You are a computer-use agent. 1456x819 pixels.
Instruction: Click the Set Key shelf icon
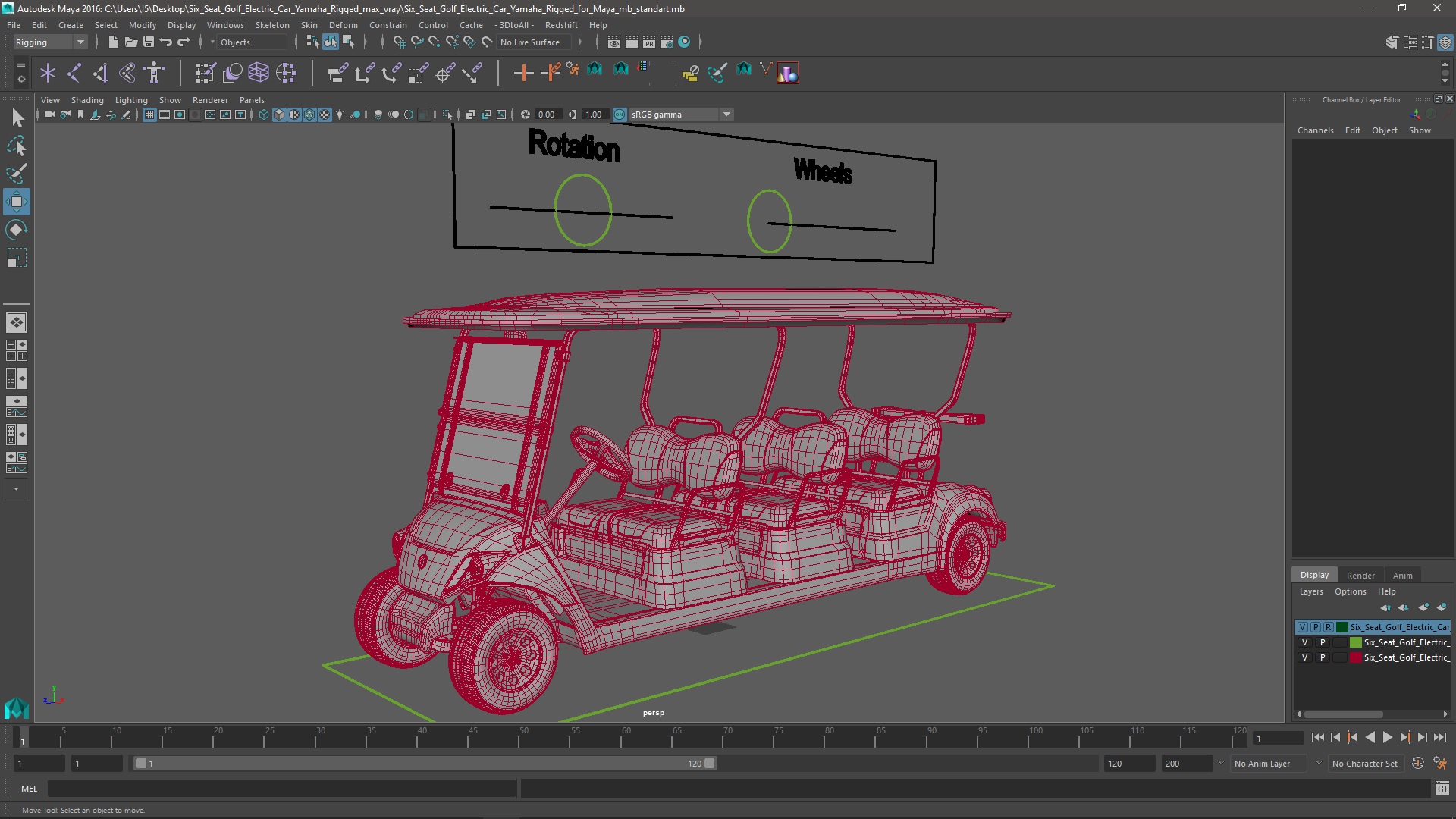(523, 73)
